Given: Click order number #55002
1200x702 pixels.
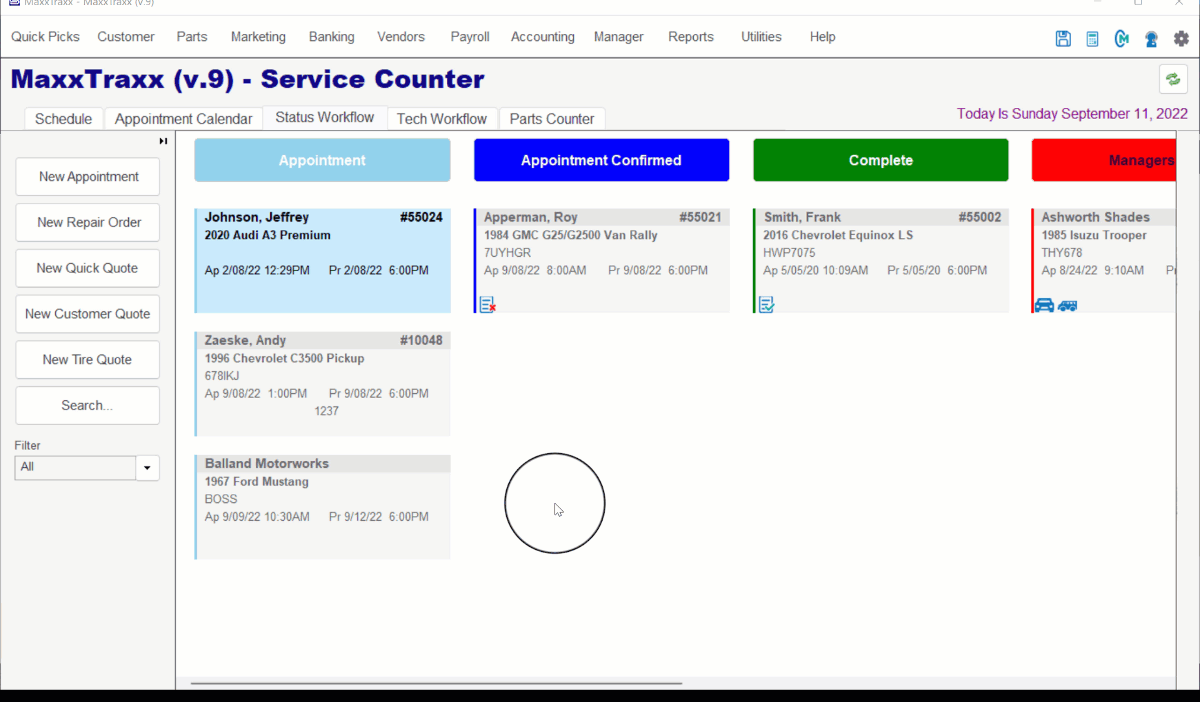Looking at the screenshot, I should coord(980,217).
